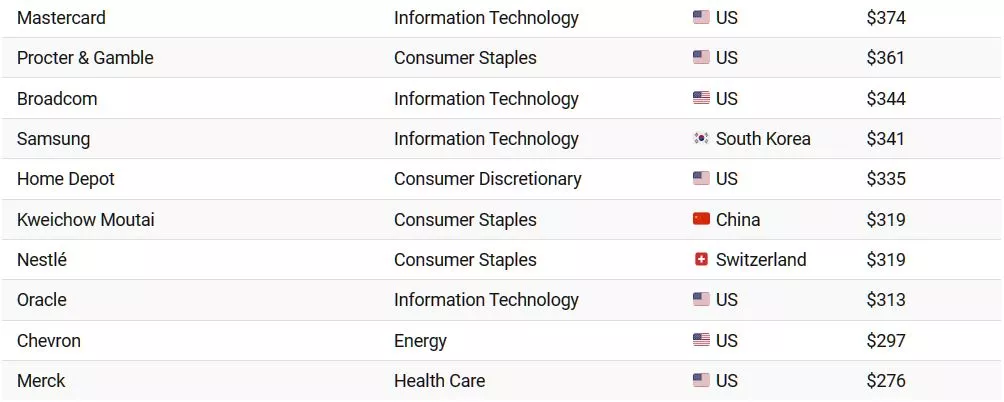The image size is (1004, 402).
Task: Click the Switzerland flag icon in Nestlé row
Action: coord(701,259)
